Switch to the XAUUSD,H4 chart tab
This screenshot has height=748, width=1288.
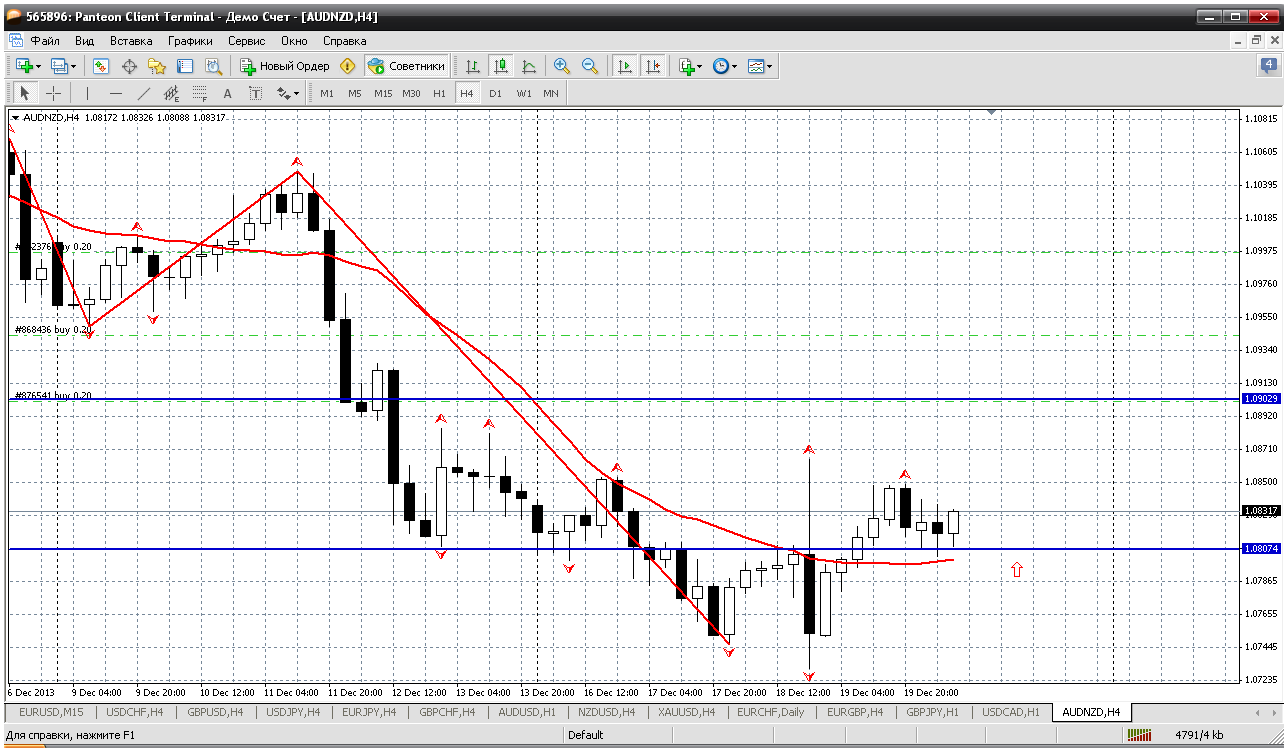pyautogui.click(x=686, y=712)
